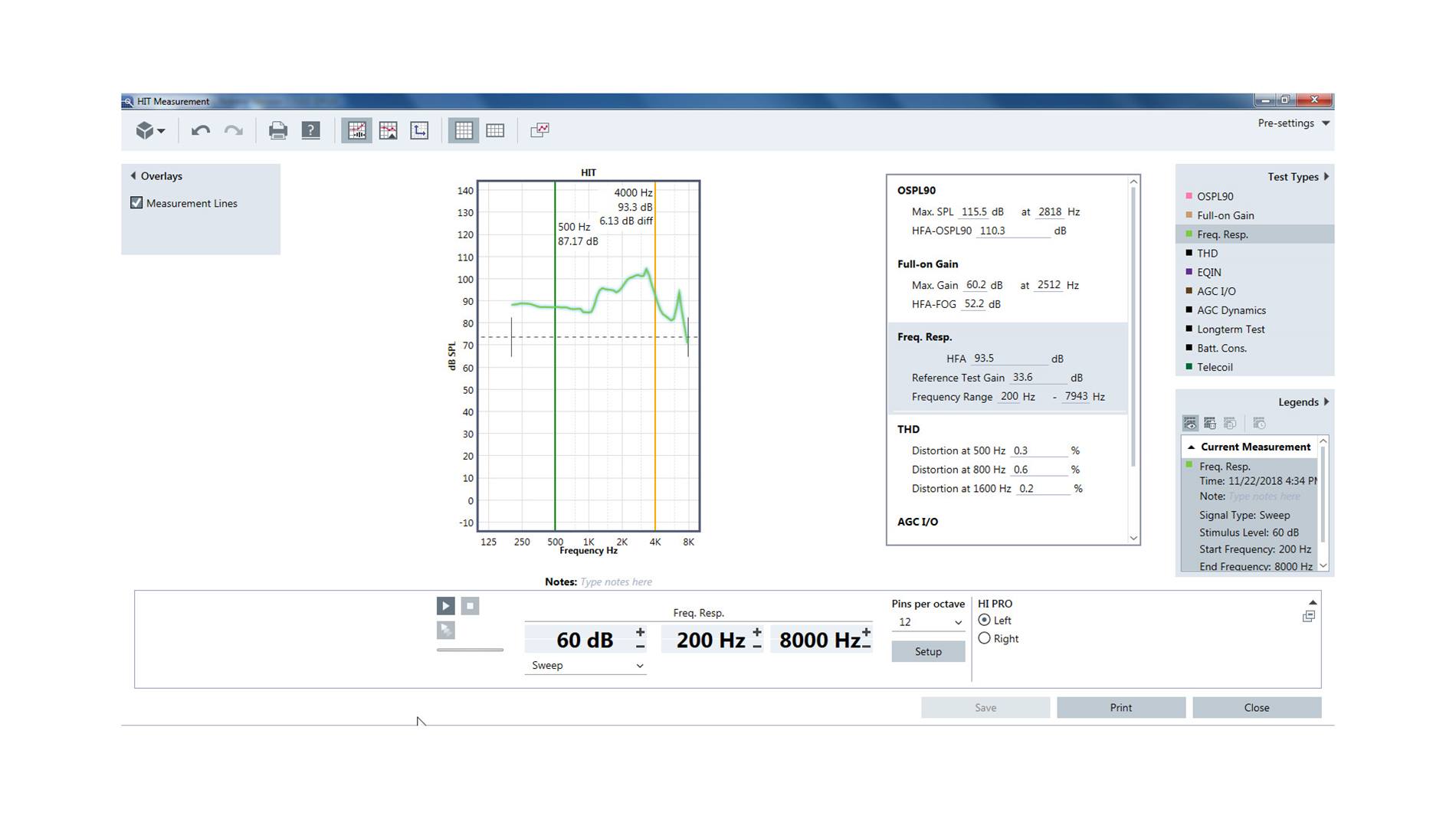
Task: Stop the measurement with the stop button
Action: [x=470, y=606]
